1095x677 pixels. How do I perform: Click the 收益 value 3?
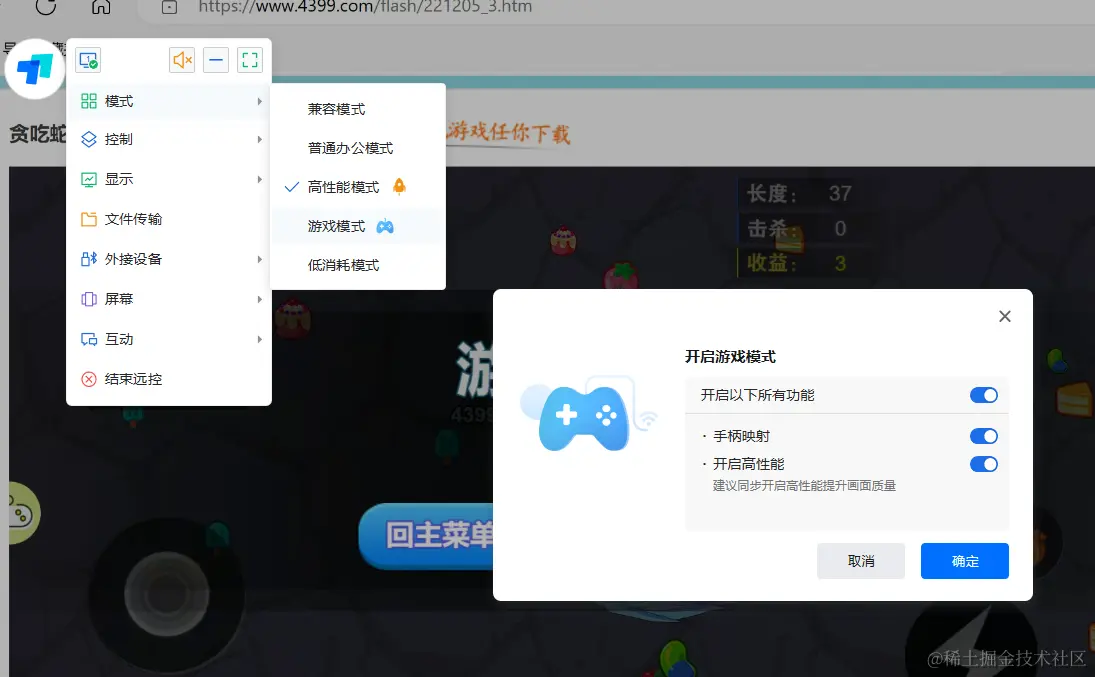pos(840,263)
